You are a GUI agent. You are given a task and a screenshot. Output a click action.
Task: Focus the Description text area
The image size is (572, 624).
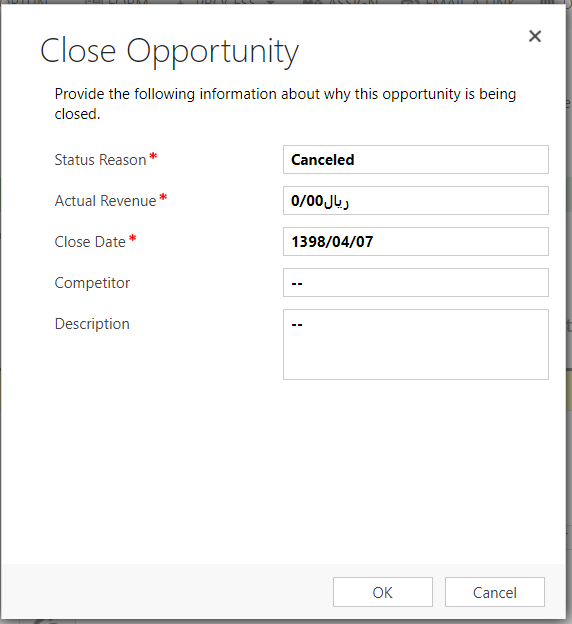pos(416,344)
